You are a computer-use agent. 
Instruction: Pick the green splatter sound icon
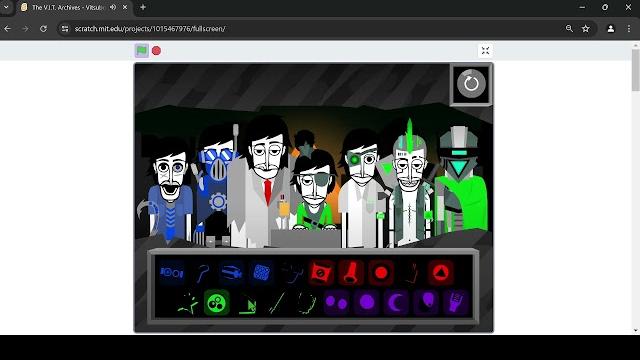[x=187, y=303]
